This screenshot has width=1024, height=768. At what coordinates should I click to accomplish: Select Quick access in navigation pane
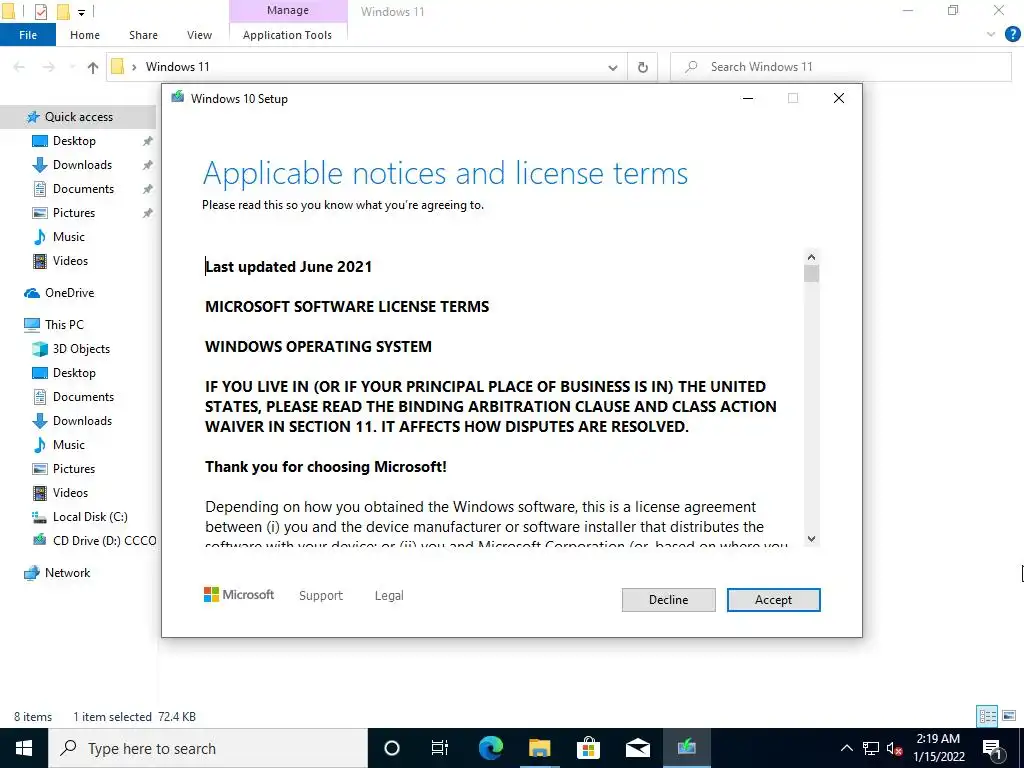coord(78,117)
